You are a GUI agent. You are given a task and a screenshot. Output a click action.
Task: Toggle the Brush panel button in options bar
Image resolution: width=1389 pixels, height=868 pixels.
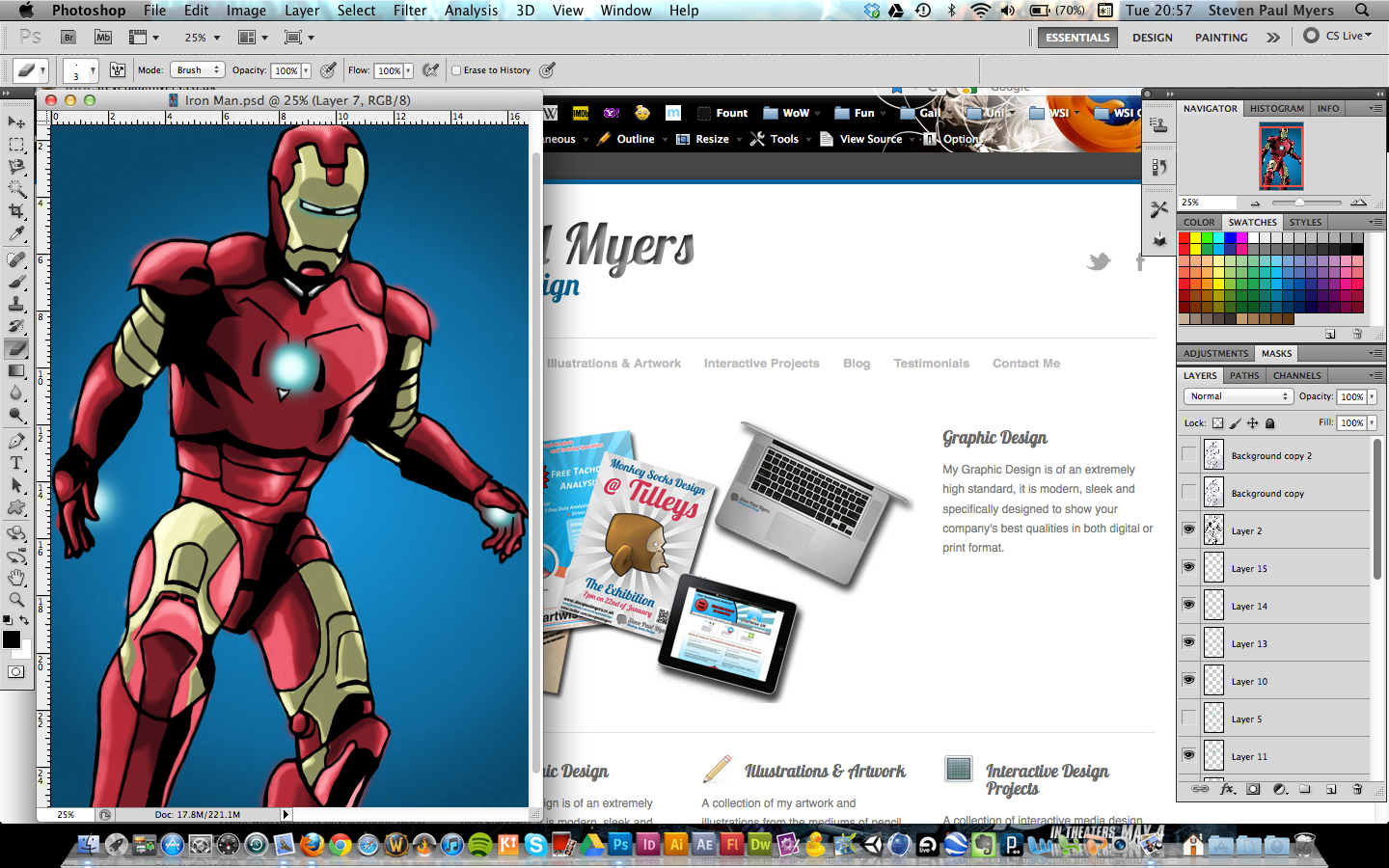(118, 70)
